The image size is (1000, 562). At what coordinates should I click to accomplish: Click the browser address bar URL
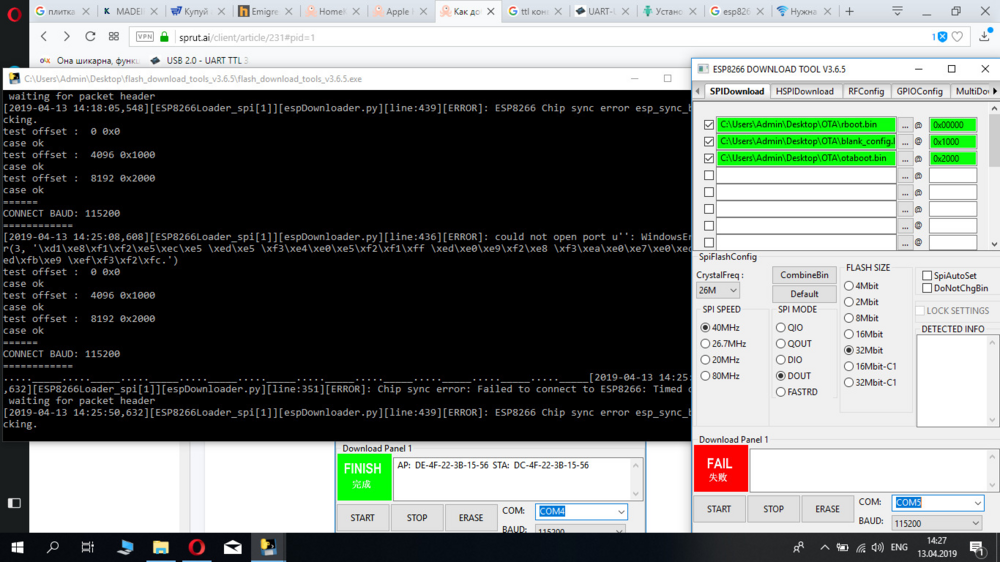coord(247,37)
